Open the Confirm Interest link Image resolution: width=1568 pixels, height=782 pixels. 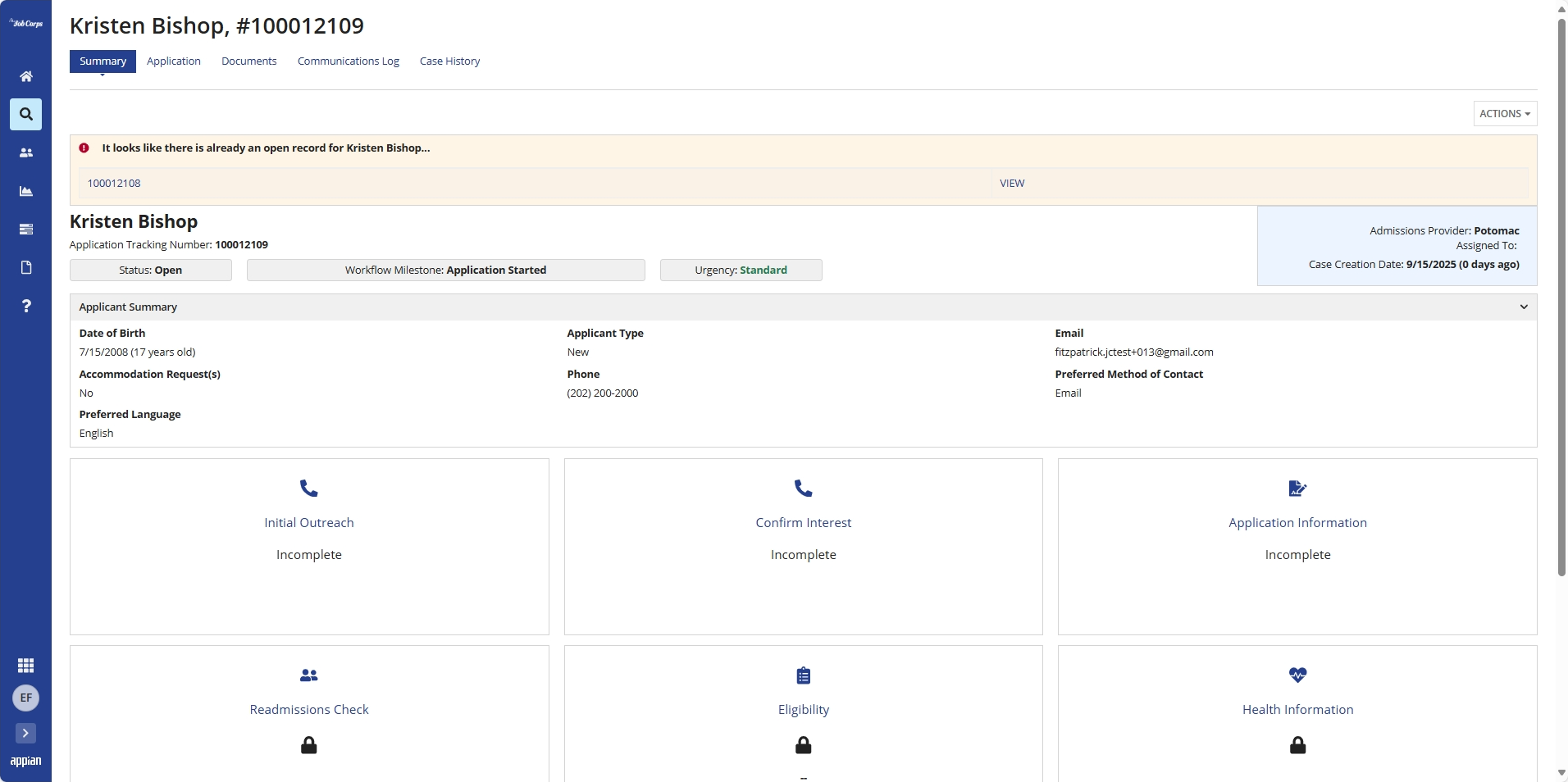(804, 523)
